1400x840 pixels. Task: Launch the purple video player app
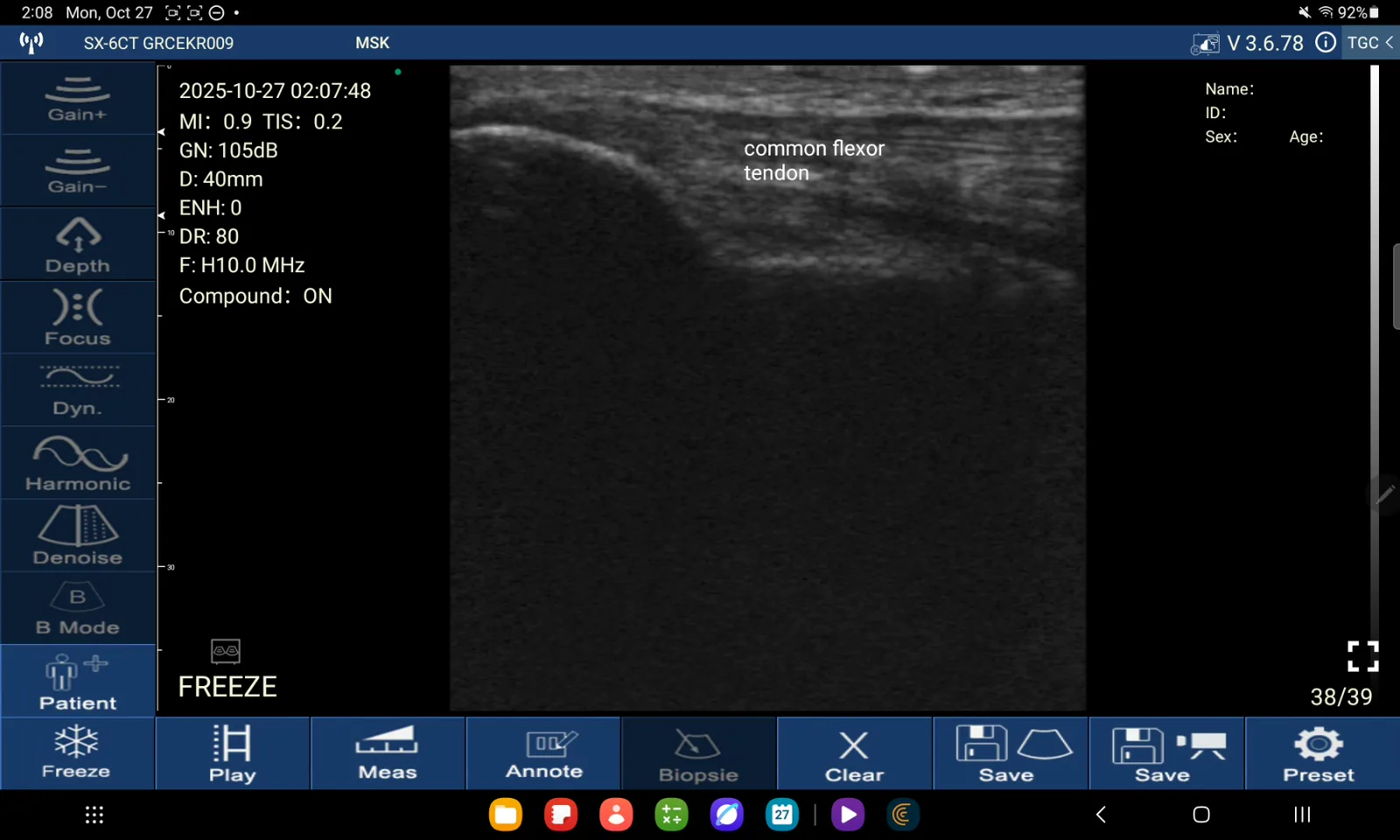847,815
